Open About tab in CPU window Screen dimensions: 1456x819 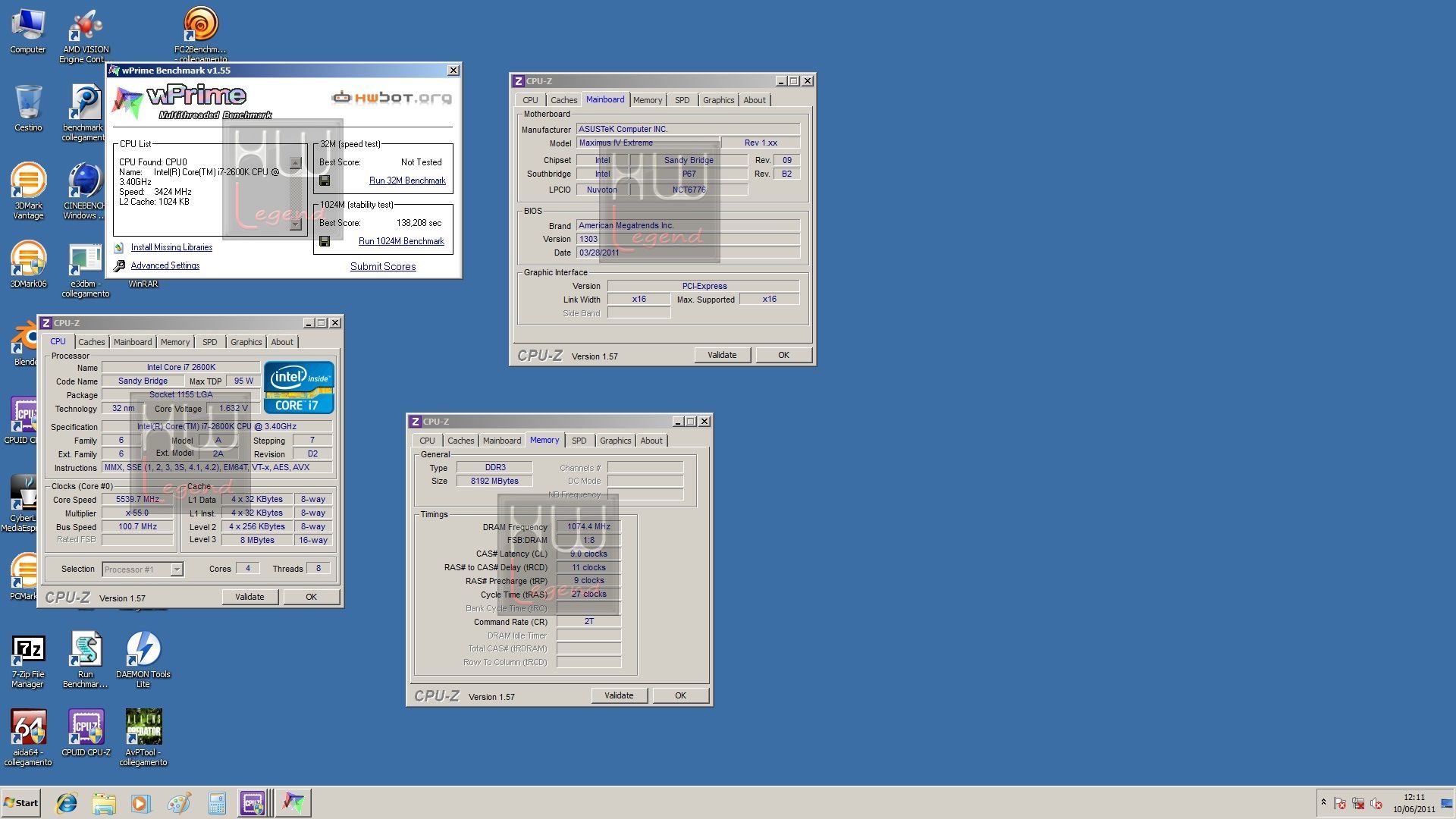coord(282,342)
